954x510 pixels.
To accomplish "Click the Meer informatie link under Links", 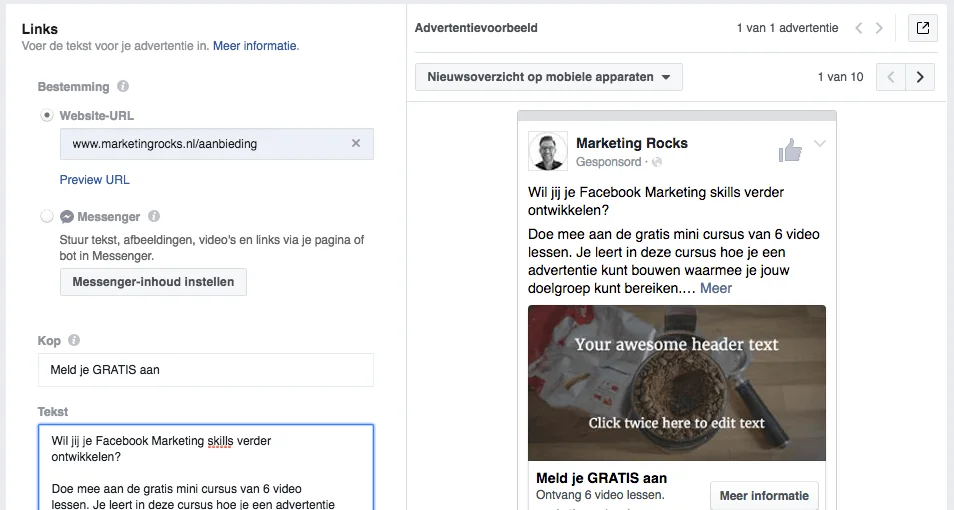I will coord(255,46).
